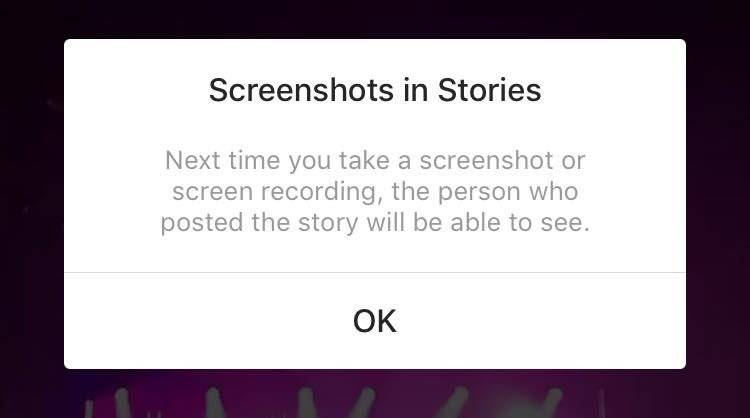The height and width of the screenshot is (418, 750).
Task: Click the dimmed story area above the dialog
Action: [x=375, y=19]
